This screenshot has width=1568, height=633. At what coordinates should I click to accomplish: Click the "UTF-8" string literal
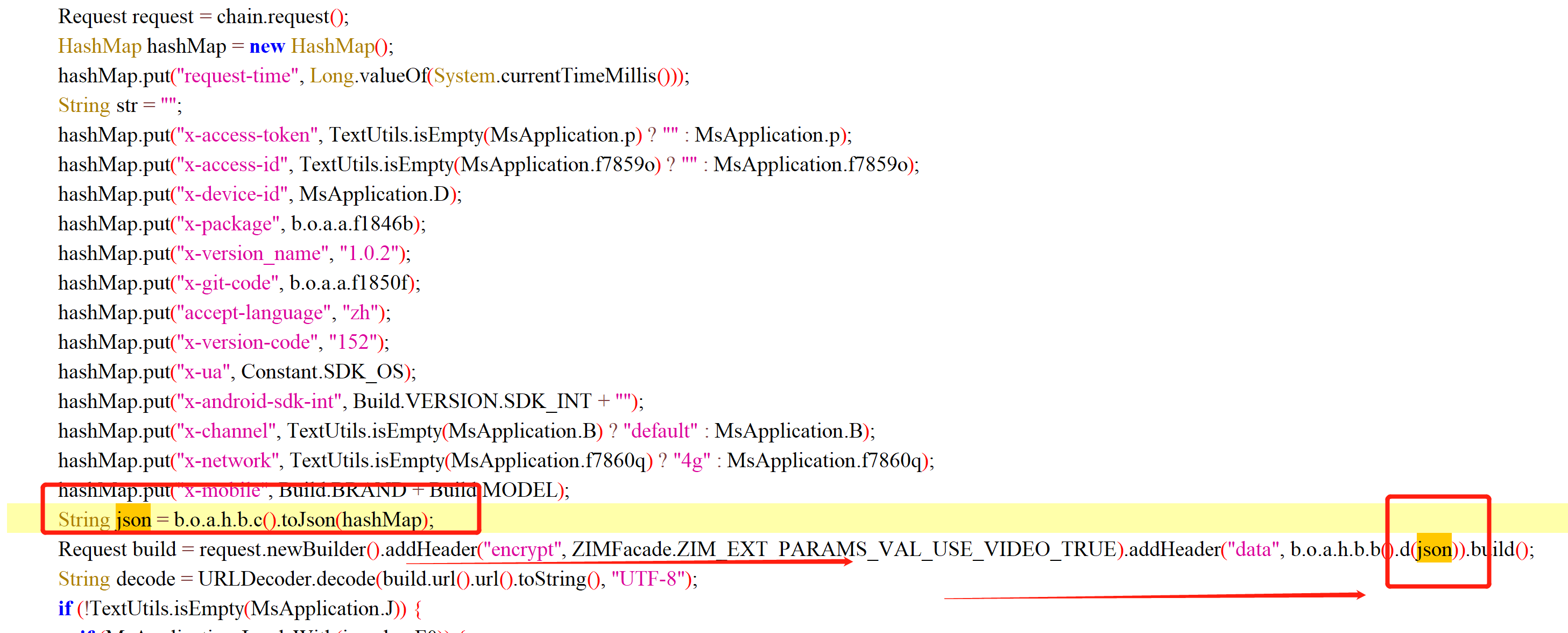pyautogui.click(x=648, y=579)
